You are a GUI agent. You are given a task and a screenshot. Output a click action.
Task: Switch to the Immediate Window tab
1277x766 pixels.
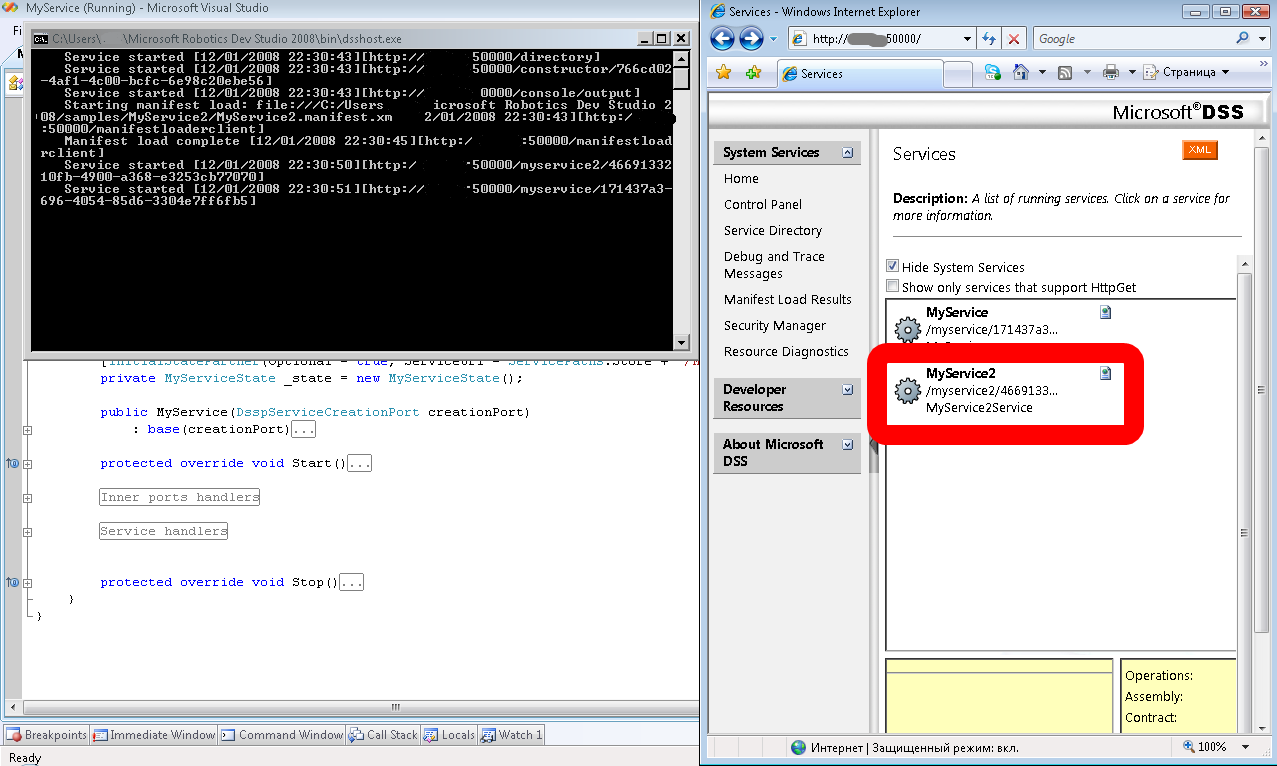(x=154, y=735)
